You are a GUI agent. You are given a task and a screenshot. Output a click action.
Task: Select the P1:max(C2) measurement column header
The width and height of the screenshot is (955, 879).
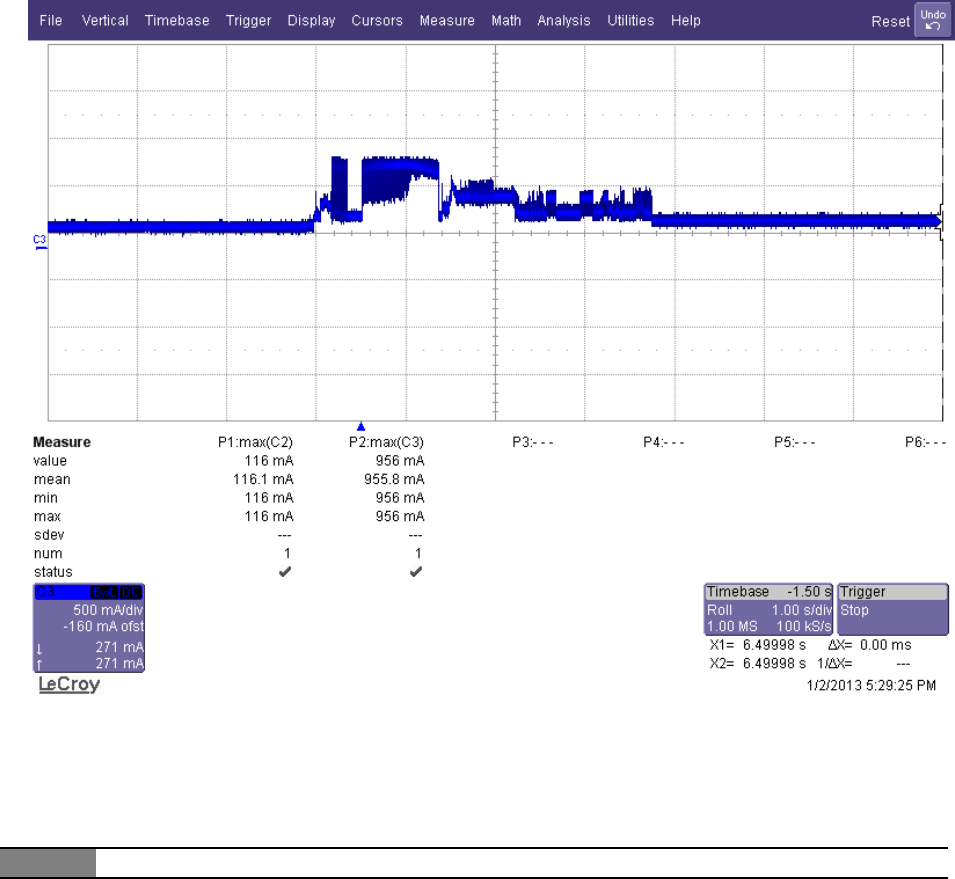tap(256, 443)
